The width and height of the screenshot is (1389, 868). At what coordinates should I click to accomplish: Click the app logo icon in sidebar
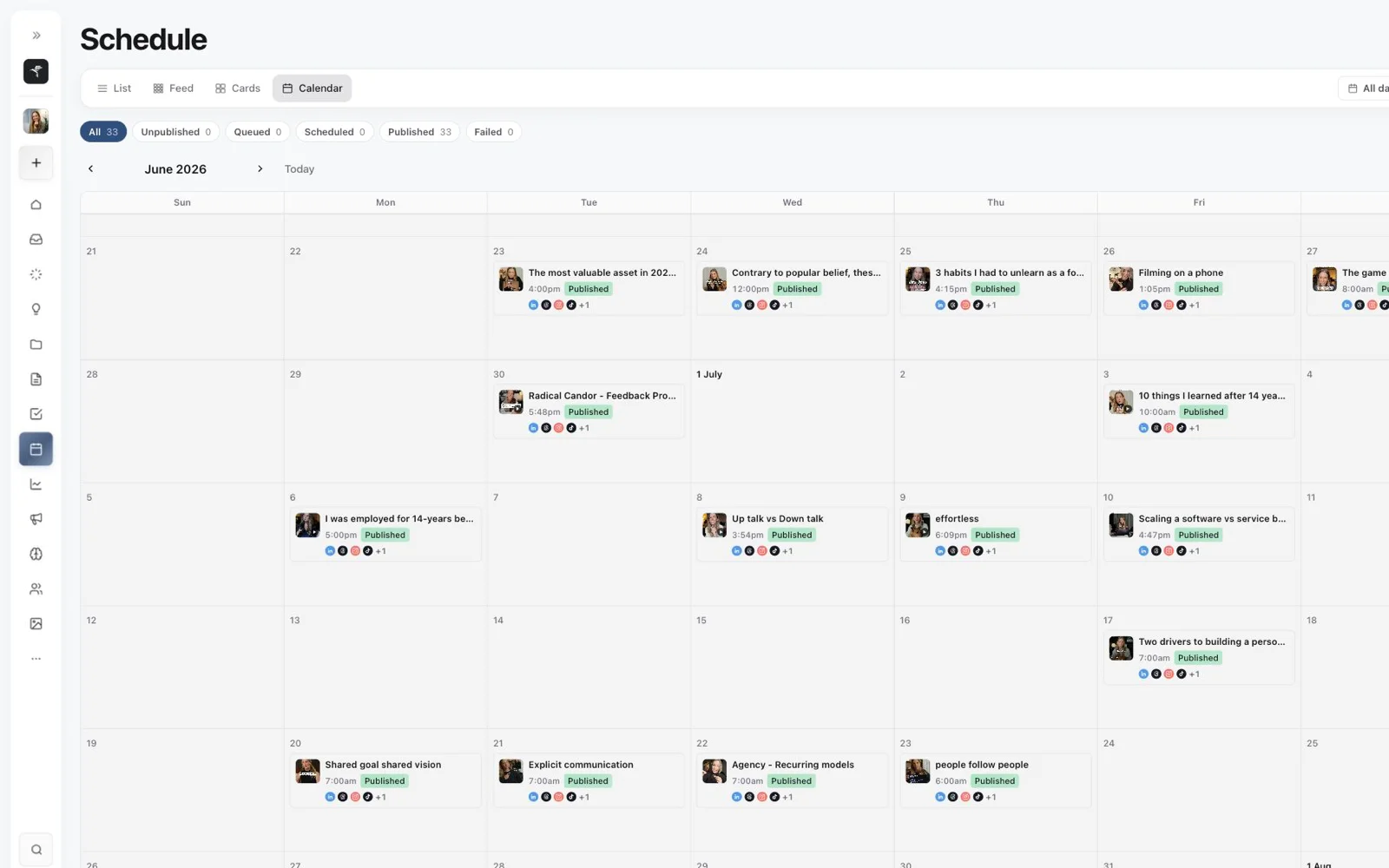(x=36, y=71)
